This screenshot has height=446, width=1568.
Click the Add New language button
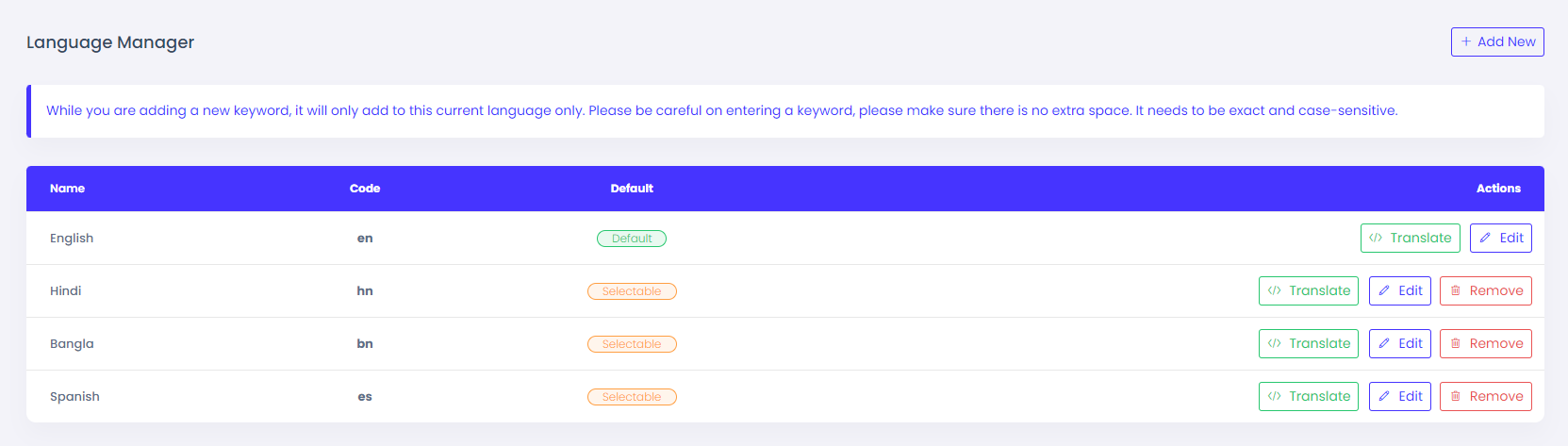click(x=1497, y=41)
